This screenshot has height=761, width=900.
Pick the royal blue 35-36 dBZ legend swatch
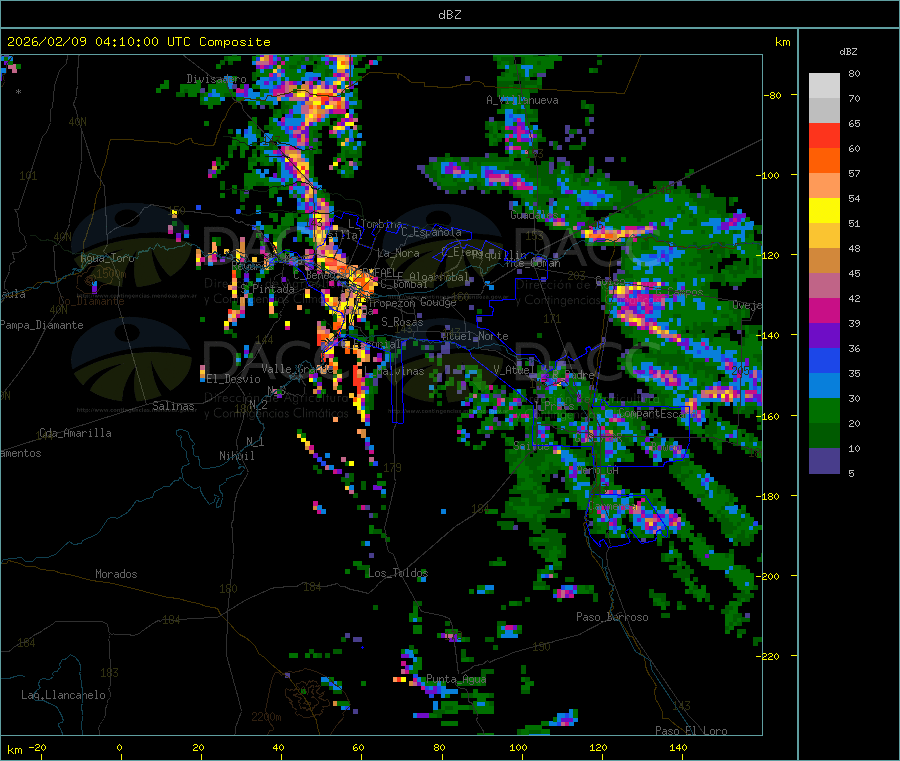click(x=824, y=360)
